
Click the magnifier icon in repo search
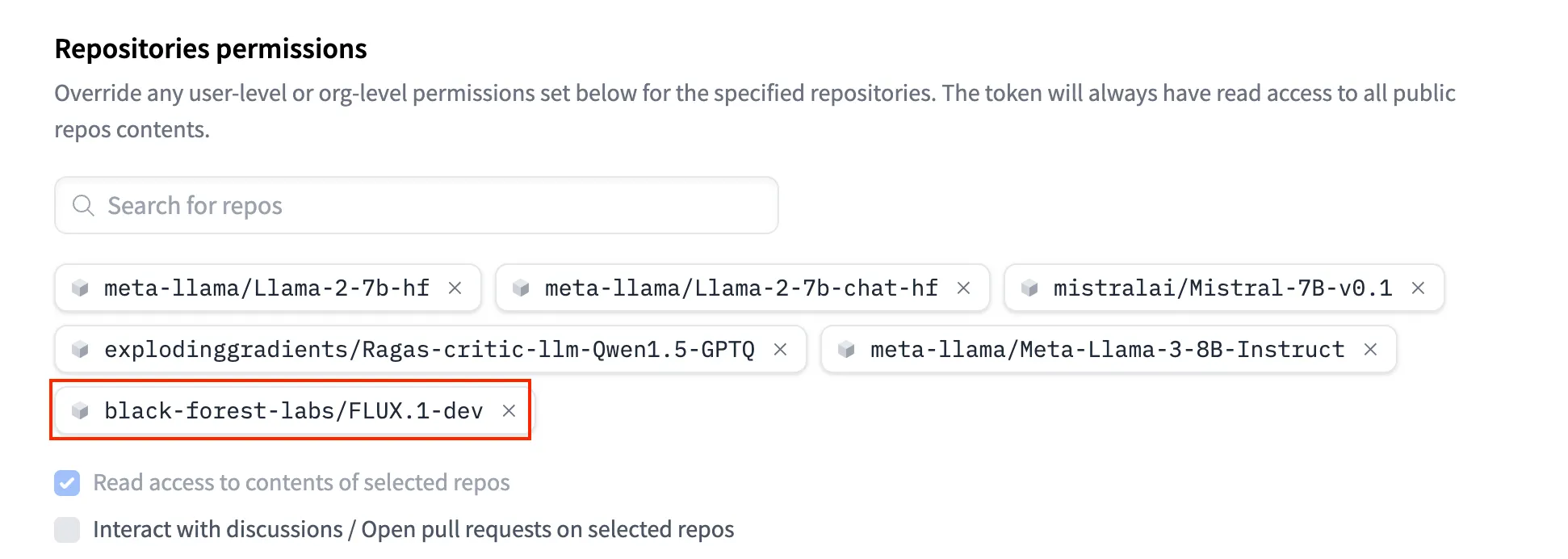[x=83, y=206]
